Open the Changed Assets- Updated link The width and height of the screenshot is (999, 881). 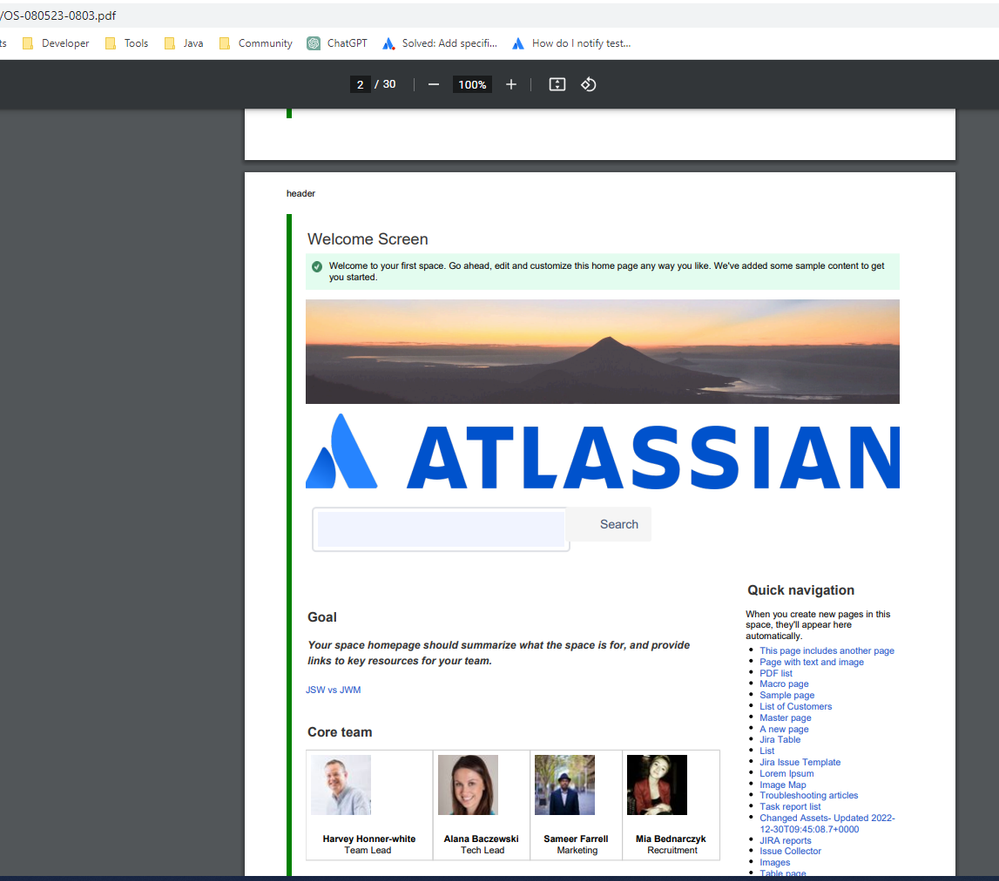click(x=827, y=824)
